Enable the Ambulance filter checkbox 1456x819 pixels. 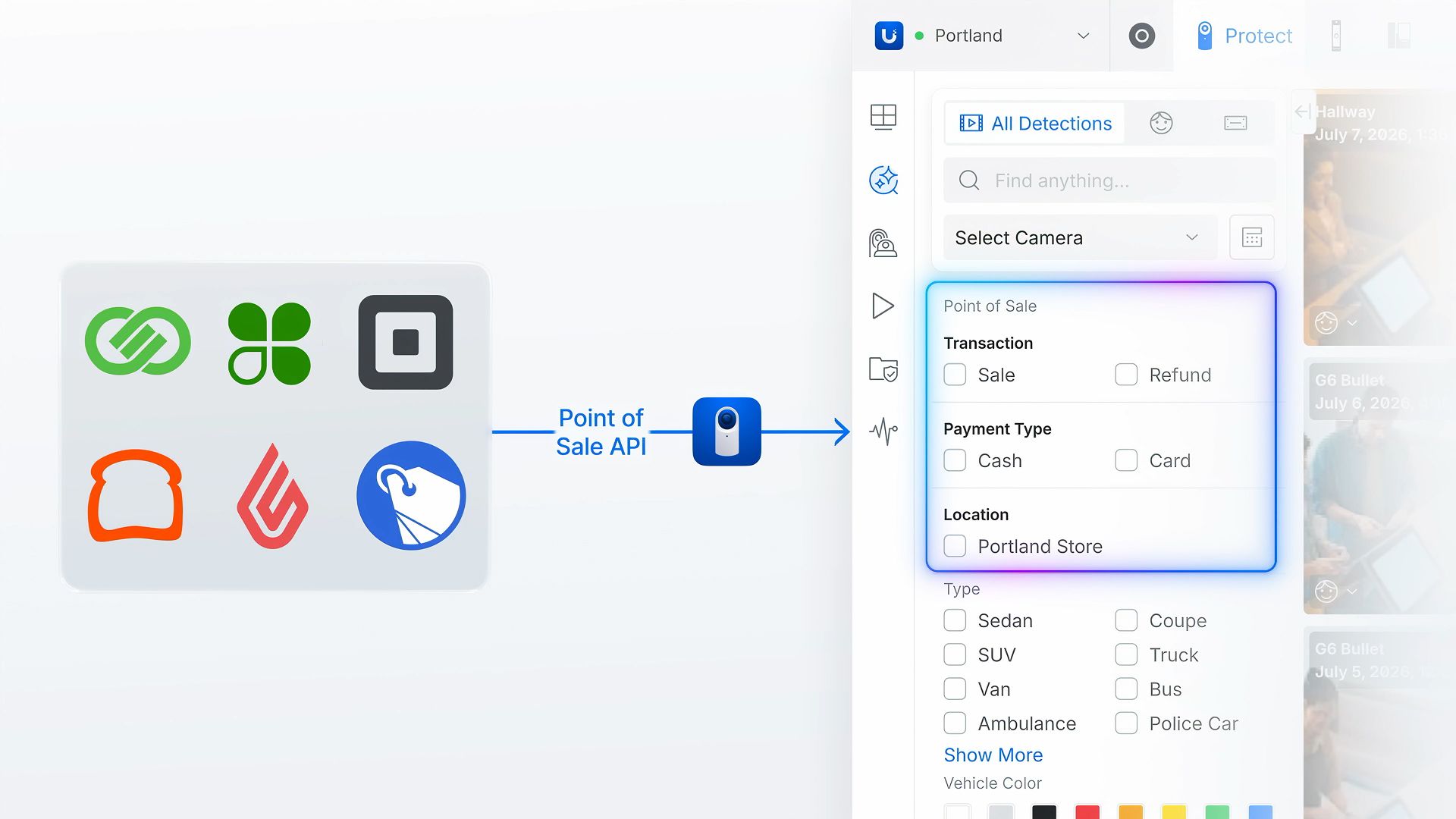tap(955, 723)
